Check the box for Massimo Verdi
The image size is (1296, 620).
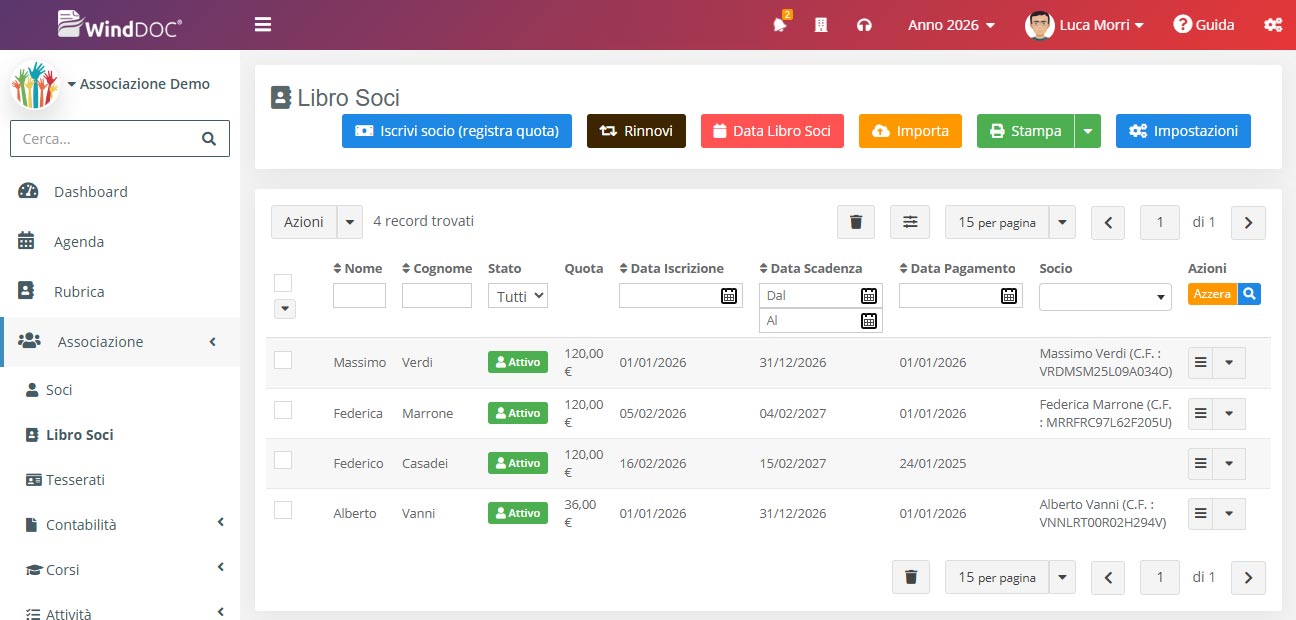(283, 360)
